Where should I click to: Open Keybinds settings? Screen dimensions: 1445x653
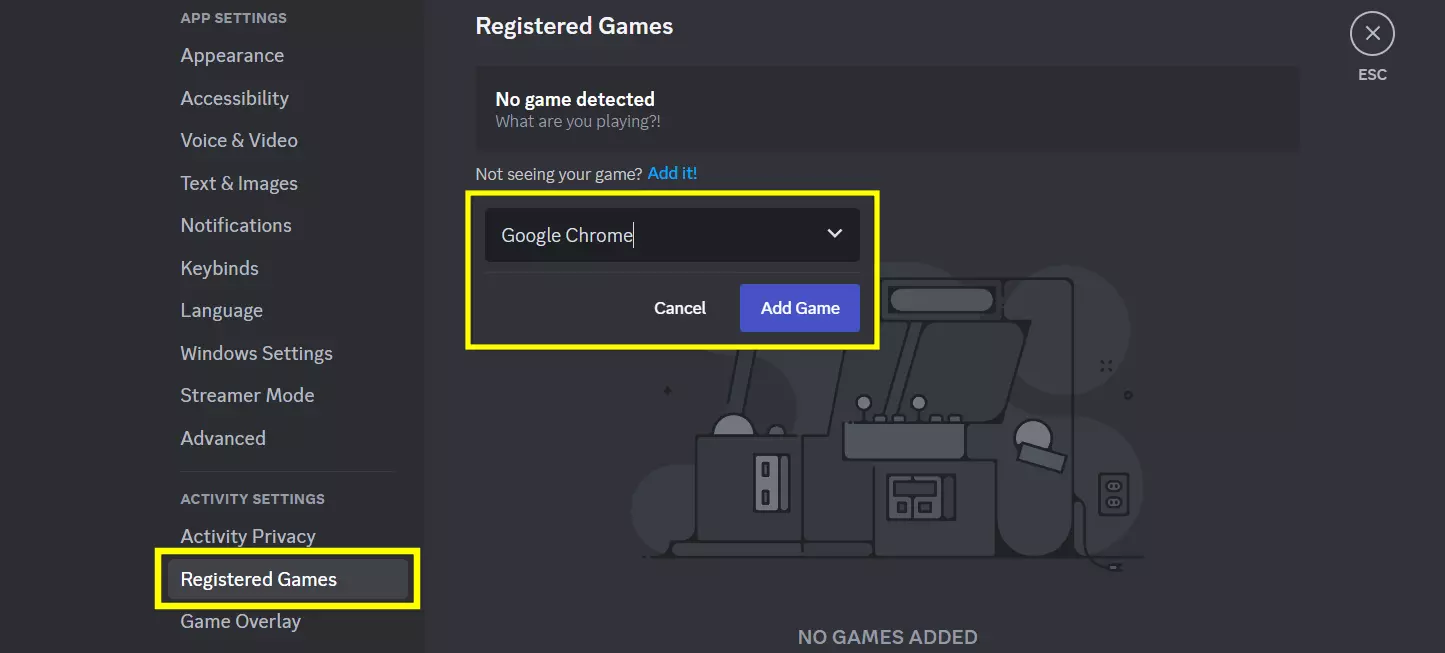coord(219,268)
